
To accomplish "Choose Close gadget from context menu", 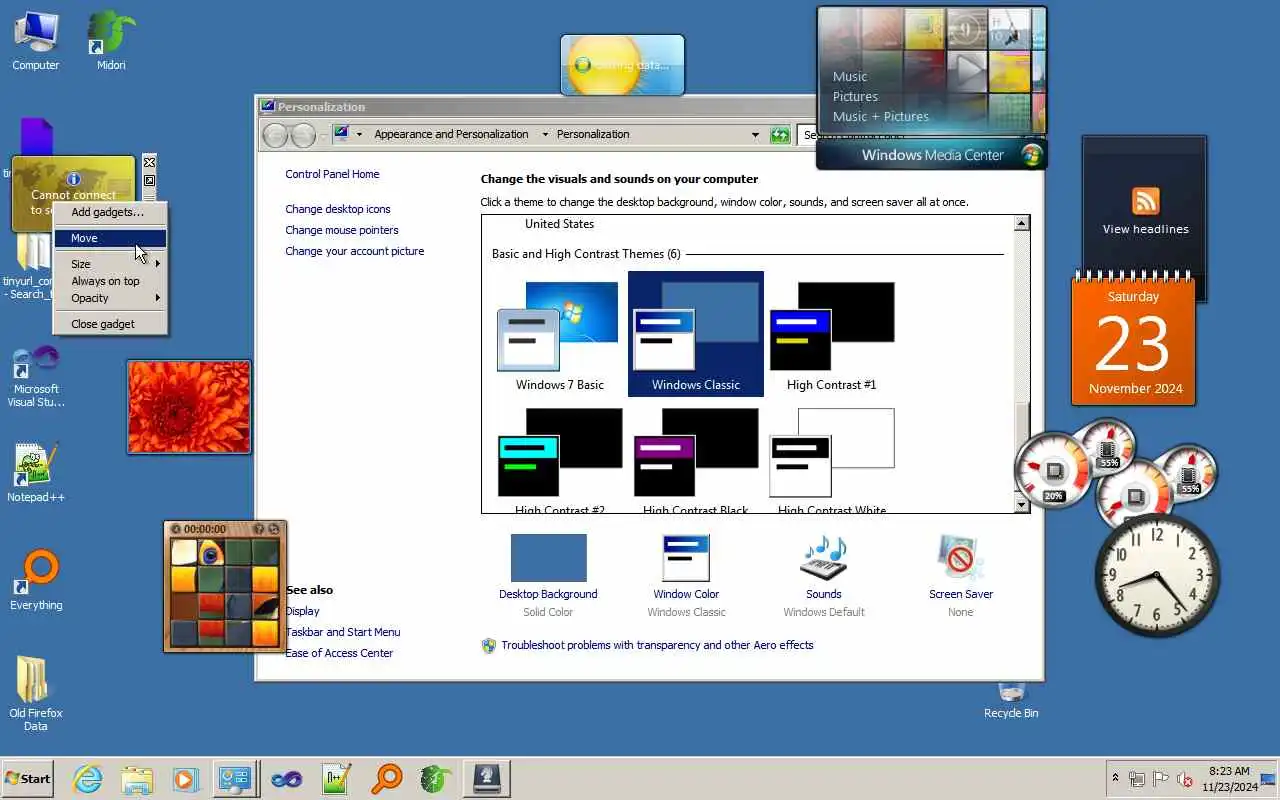I will [x=110, y=324].
